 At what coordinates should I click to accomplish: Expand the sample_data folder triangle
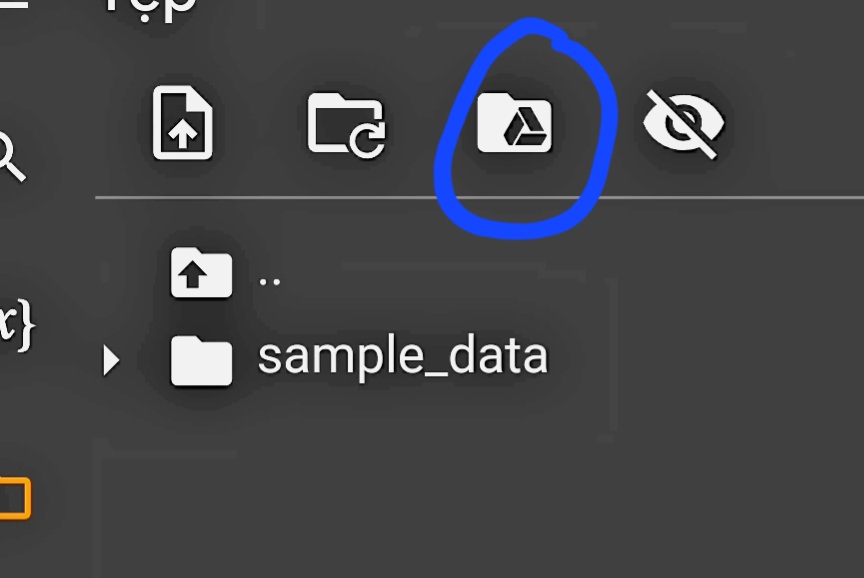point(111,361)
